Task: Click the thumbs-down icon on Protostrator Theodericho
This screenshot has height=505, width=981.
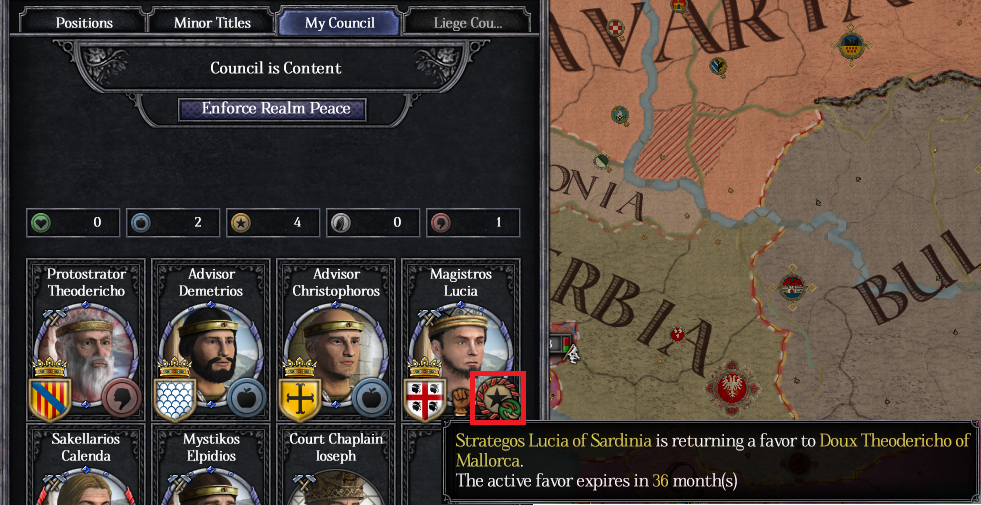Action: tap(121, 399)
